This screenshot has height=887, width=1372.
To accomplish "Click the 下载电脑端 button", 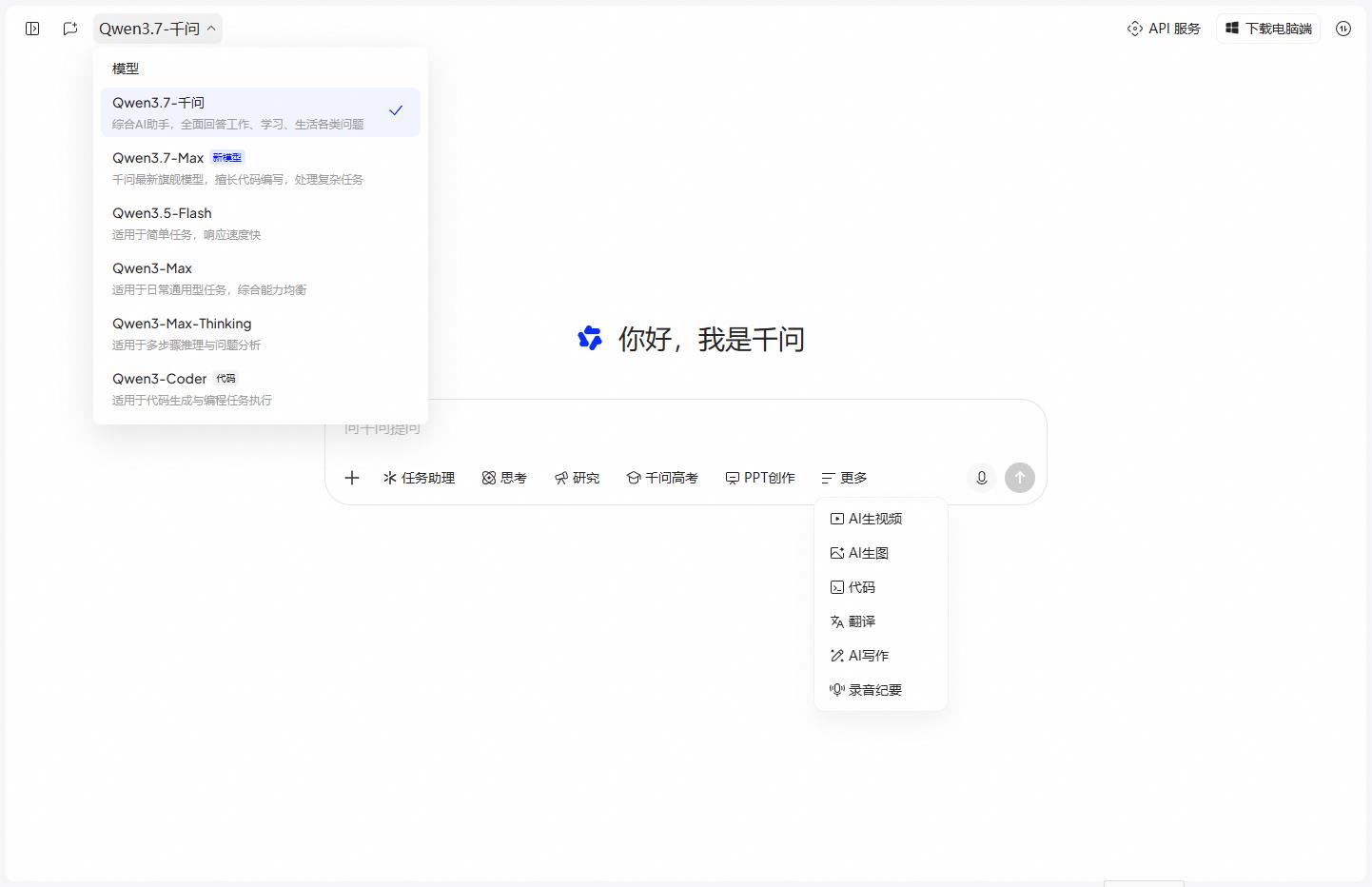I will point(1268,29).
